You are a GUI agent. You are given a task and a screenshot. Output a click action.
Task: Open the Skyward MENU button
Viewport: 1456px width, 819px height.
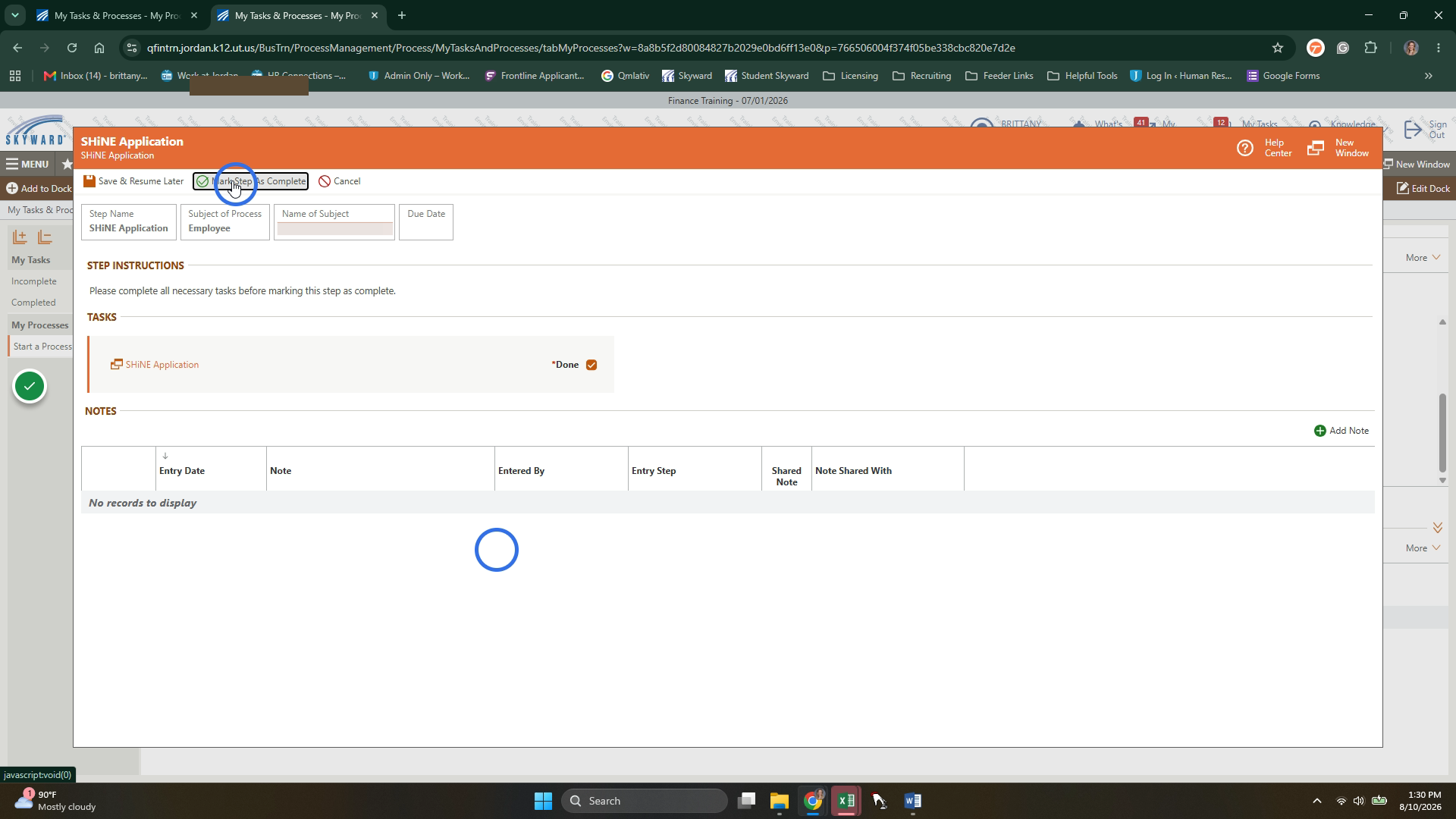(27, 164)
